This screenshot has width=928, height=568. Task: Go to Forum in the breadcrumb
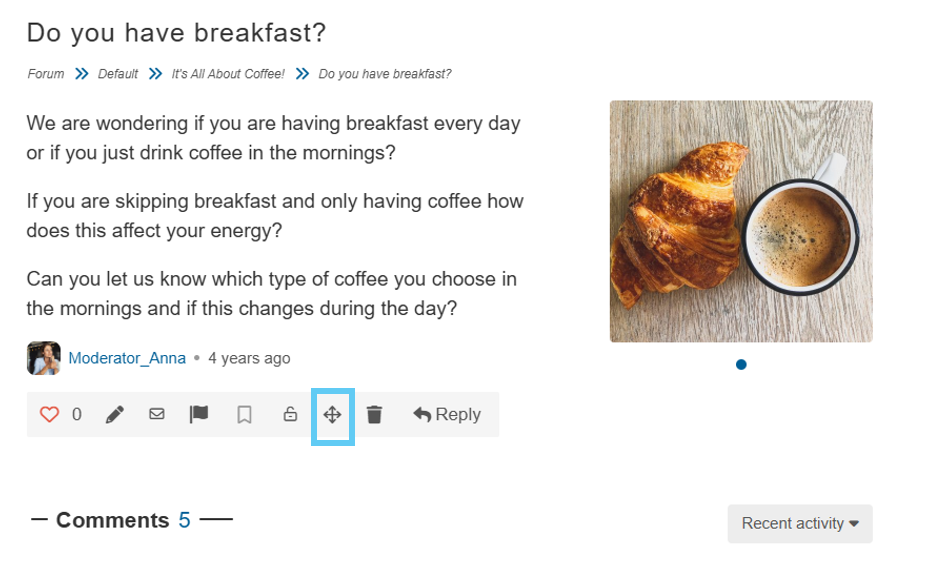tap(45, 74)
